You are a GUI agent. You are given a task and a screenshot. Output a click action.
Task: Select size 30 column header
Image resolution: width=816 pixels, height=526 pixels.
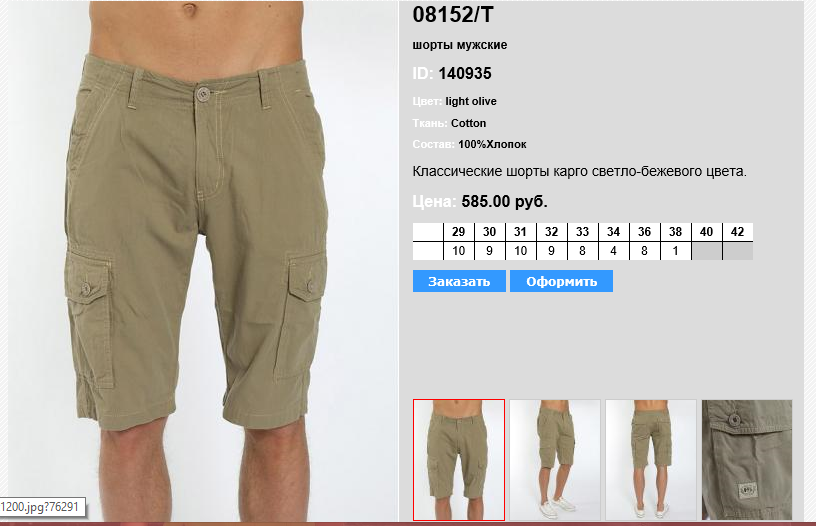pos(489,232)
